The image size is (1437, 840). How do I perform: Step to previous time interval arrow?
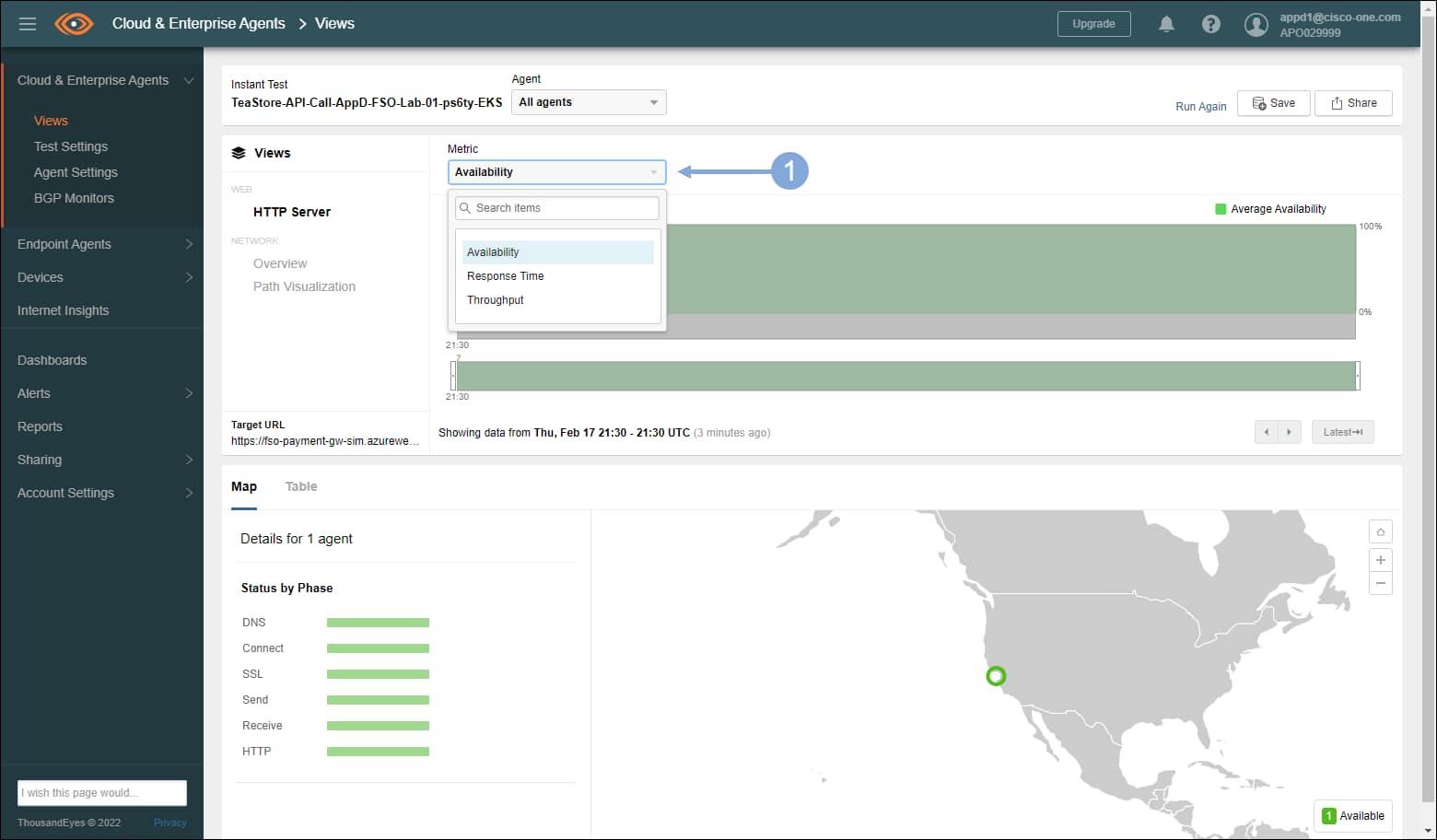point(1266,432)
